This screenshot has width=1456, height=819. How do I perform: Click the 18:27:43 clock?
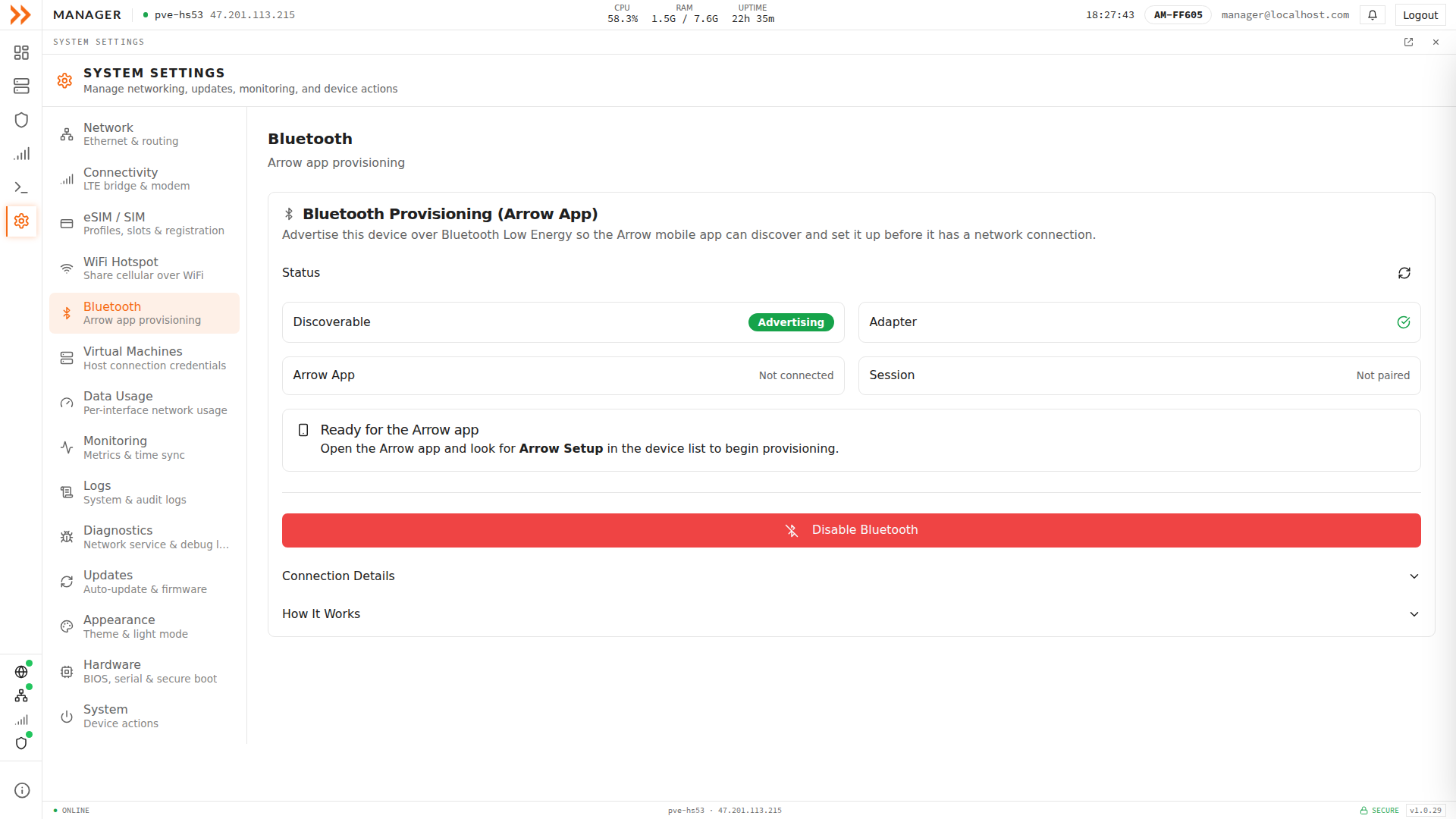point(1109,15)
